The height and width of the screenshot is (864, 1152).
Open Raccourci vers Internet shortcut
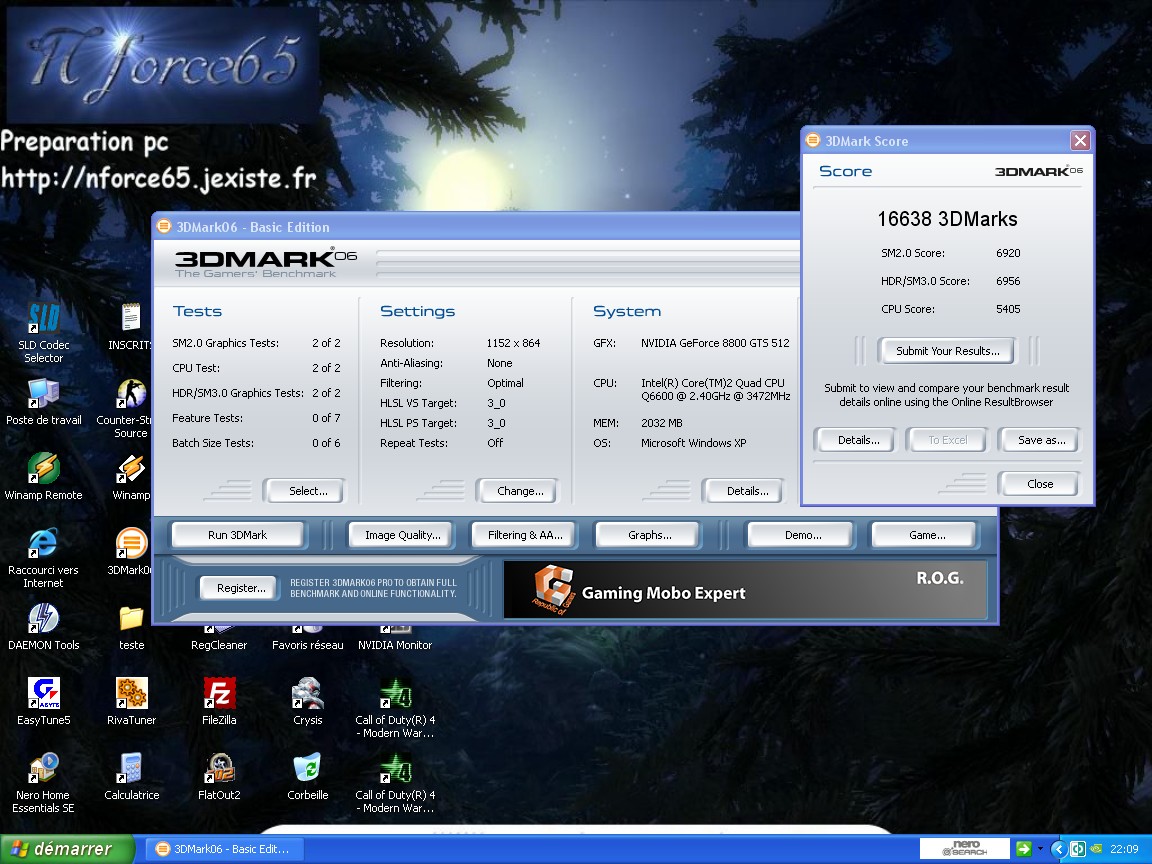point(43,544)
